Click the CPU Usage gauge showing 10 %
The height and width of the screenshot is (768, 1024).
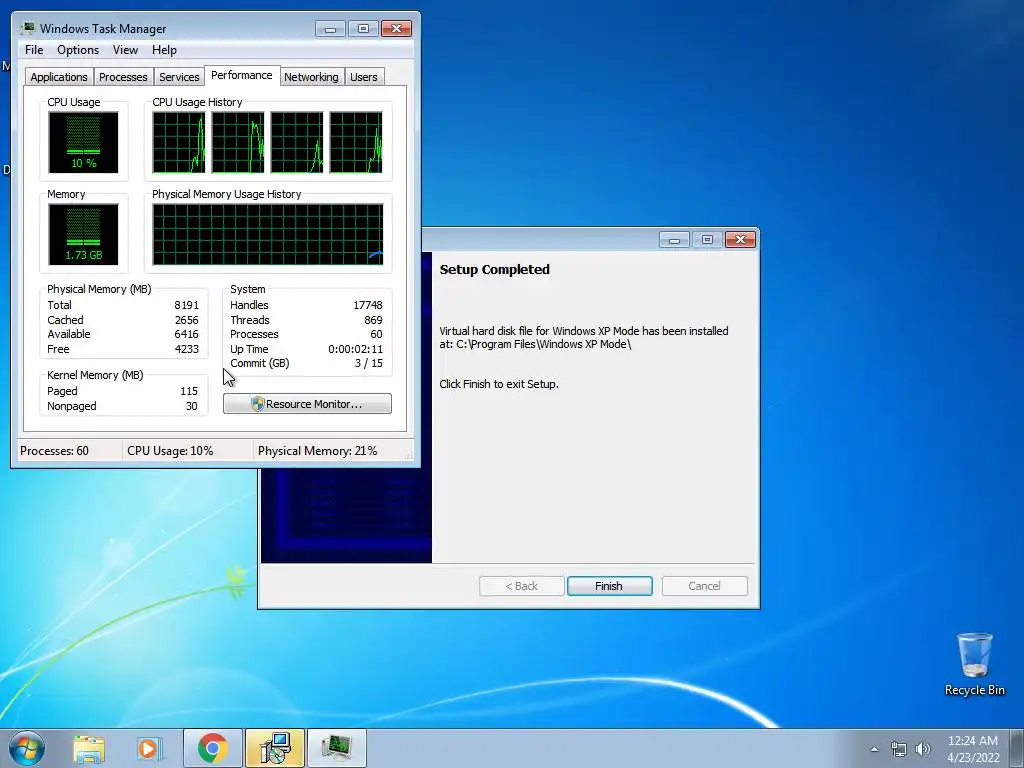[x=83, y=142]
